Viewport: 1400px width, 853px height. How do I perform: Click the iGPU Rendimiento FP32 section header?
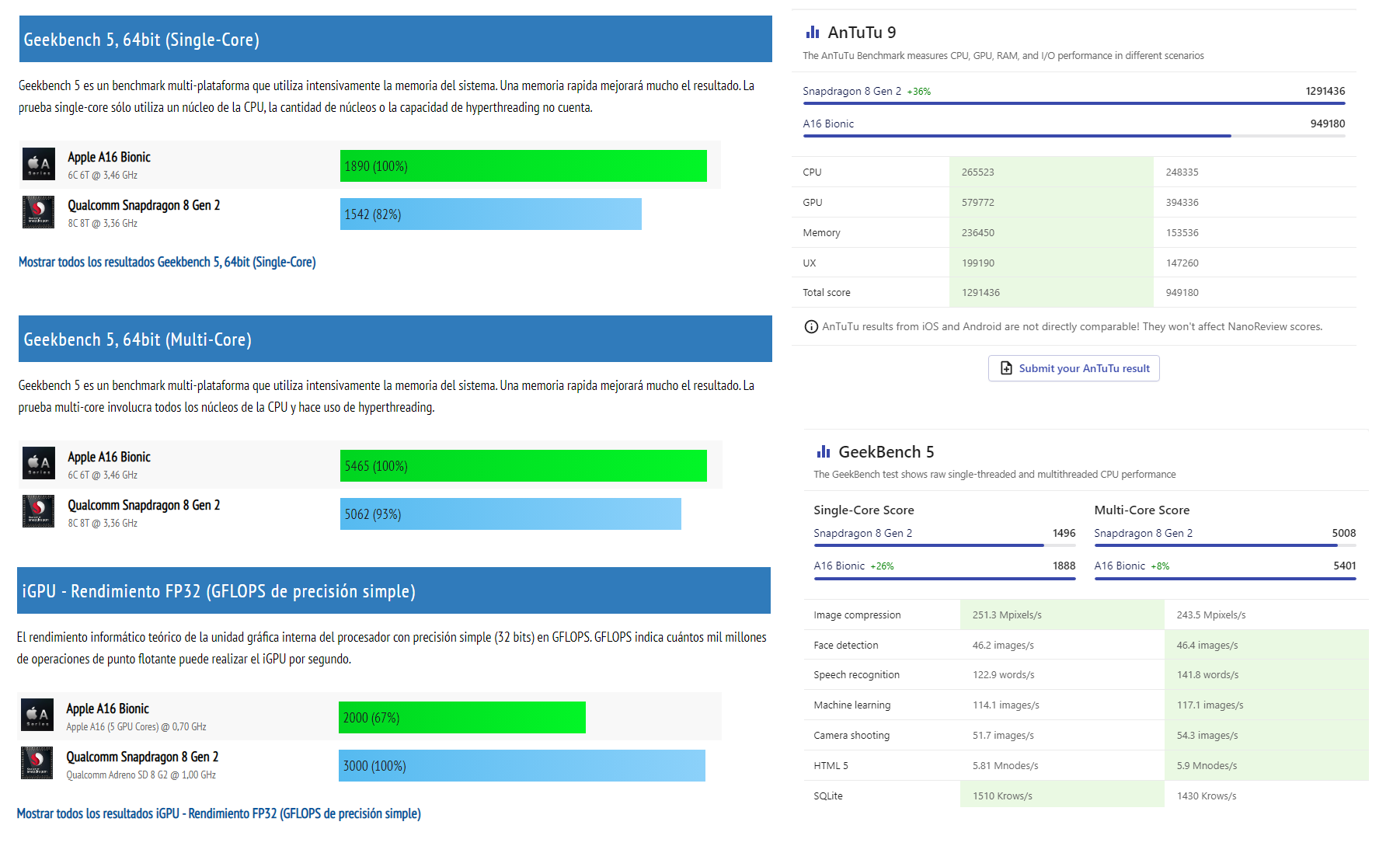[394, 590]
